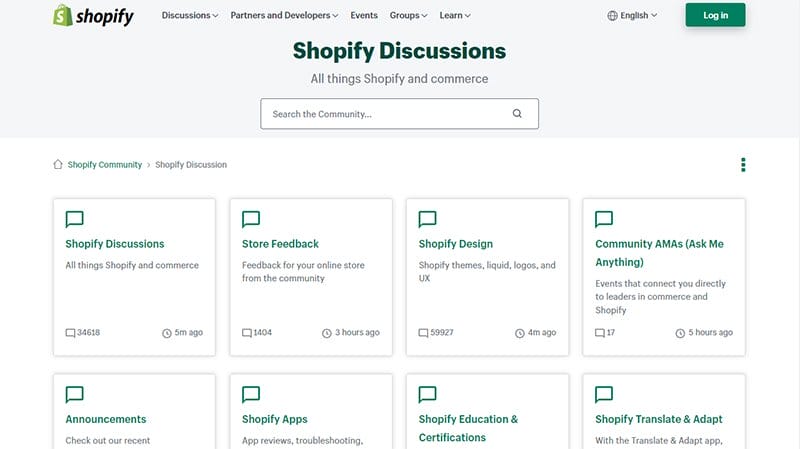Click post count icon beside 1404
The width and height of the screenshot is (800, 449).
[247, 333]
